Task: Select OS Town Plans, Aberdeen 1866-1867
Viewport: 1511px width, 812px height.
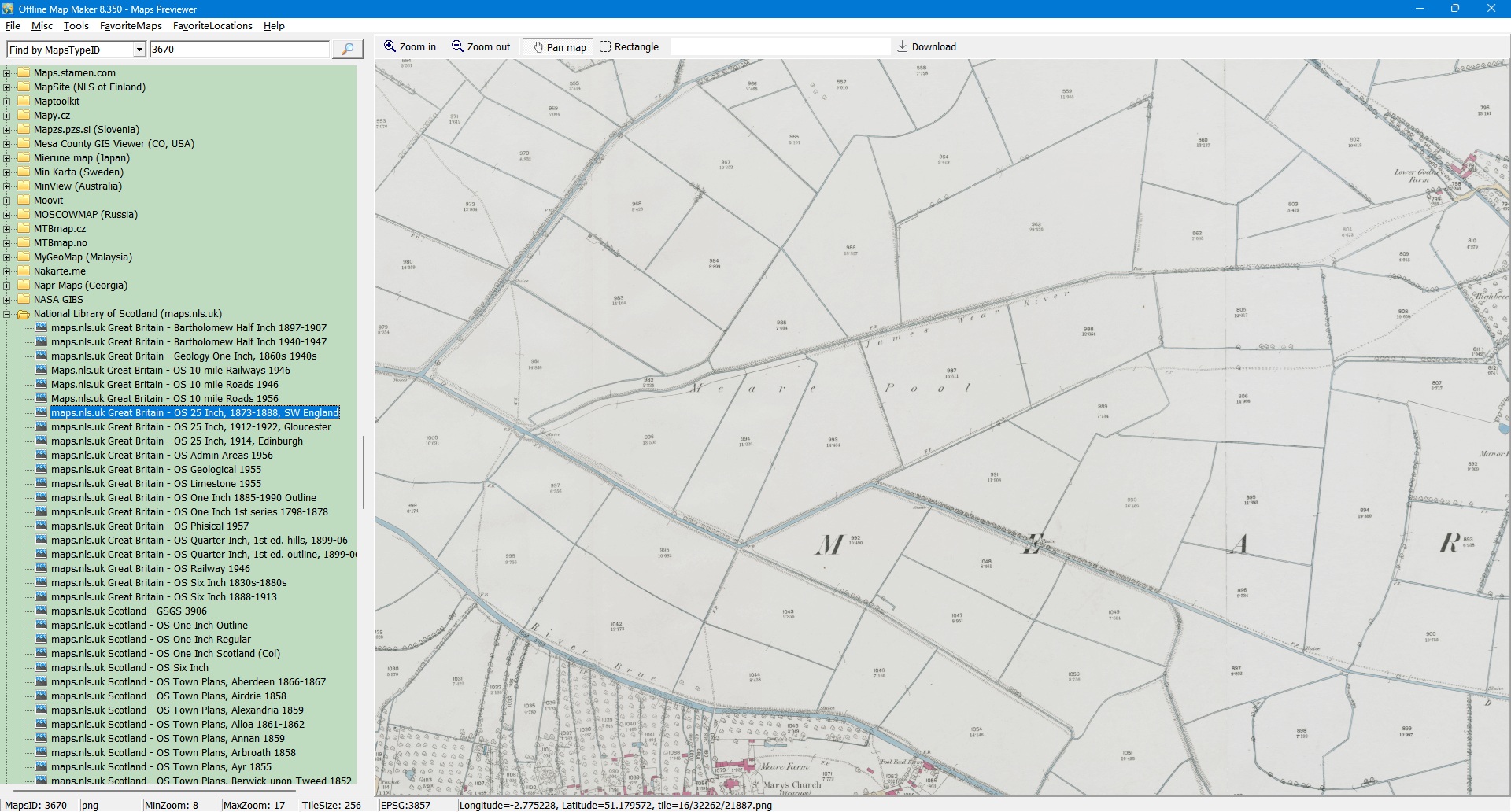Action: [188, 682]
